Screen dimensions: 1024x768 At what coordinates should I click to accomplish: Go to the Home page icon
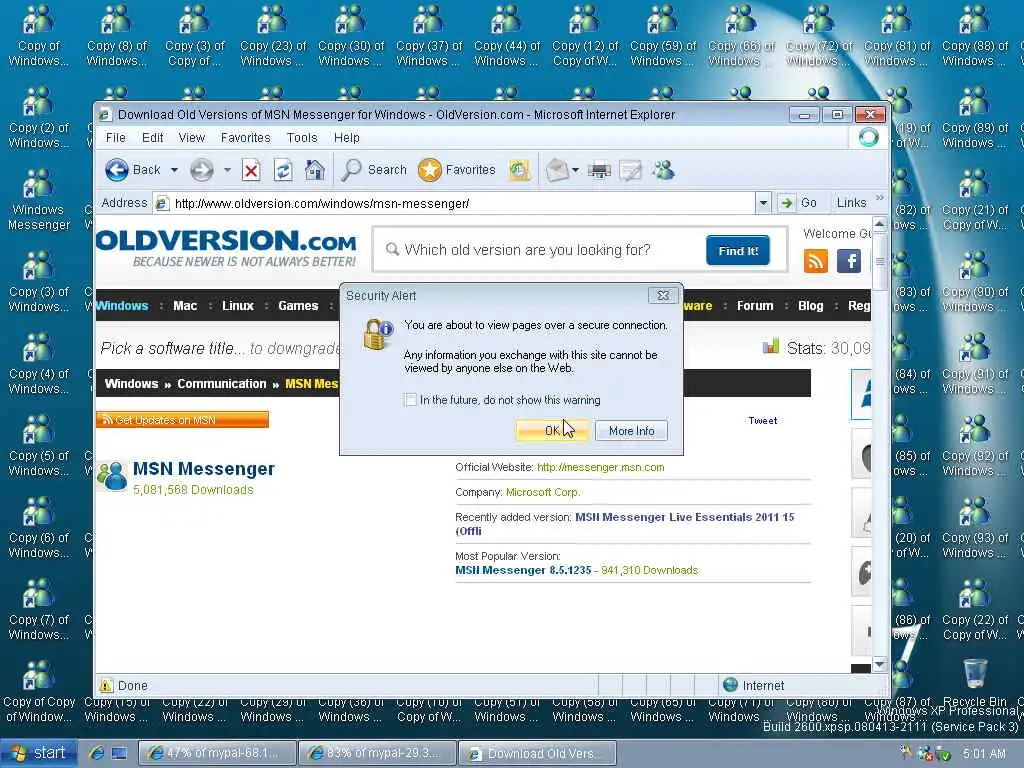click(x=315, y=170)
